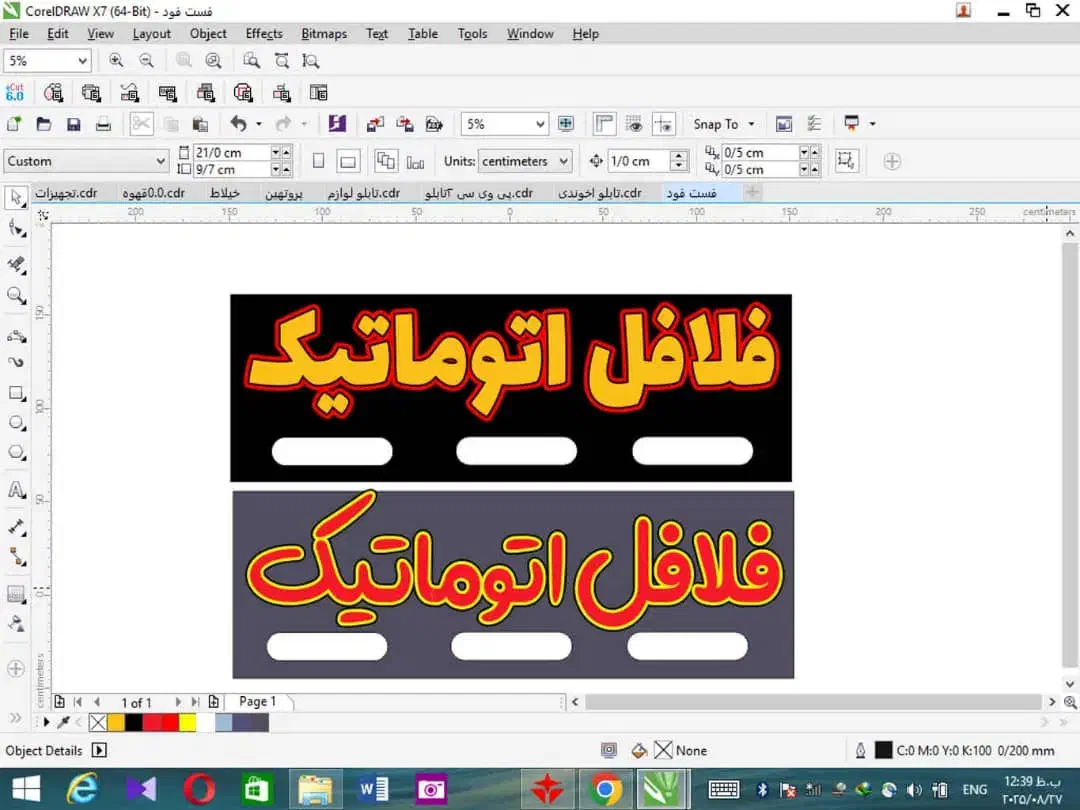The width and height of the screenshot is (1080, 810).
Task: Open the Units centimeters dropdown
Action: click(523, 161)
